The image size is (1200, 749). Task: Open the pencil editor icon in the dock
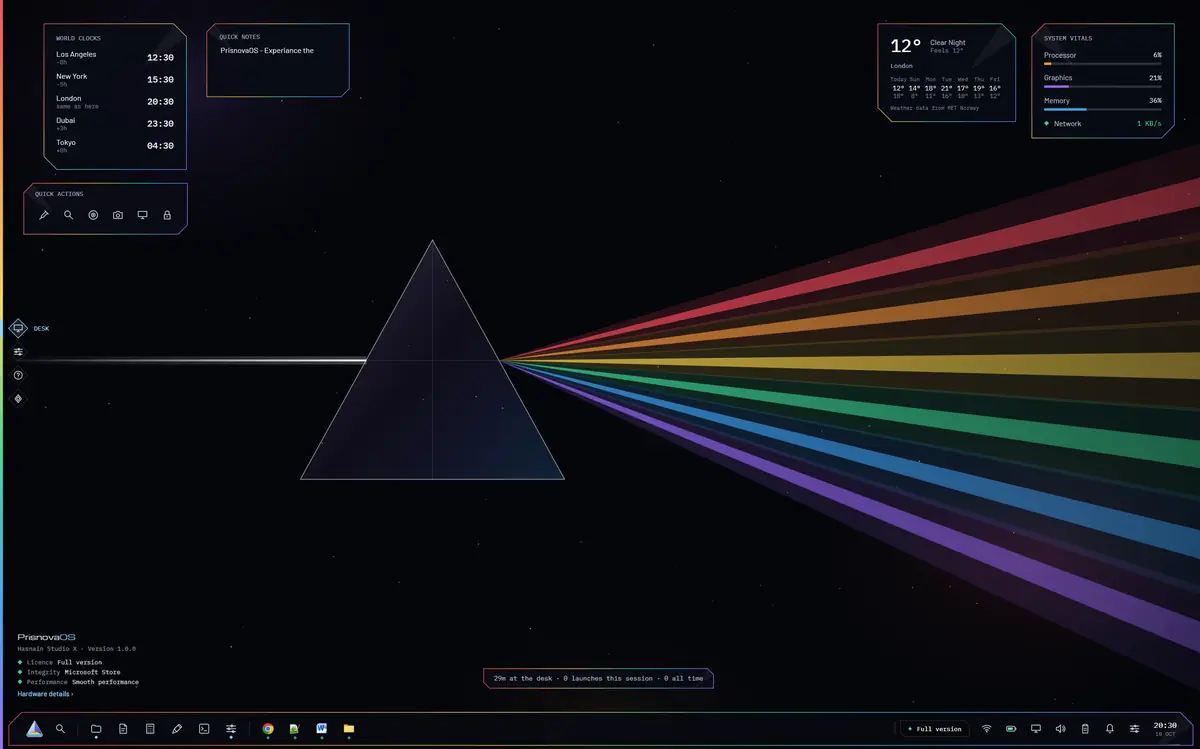[x=177, y=729]
